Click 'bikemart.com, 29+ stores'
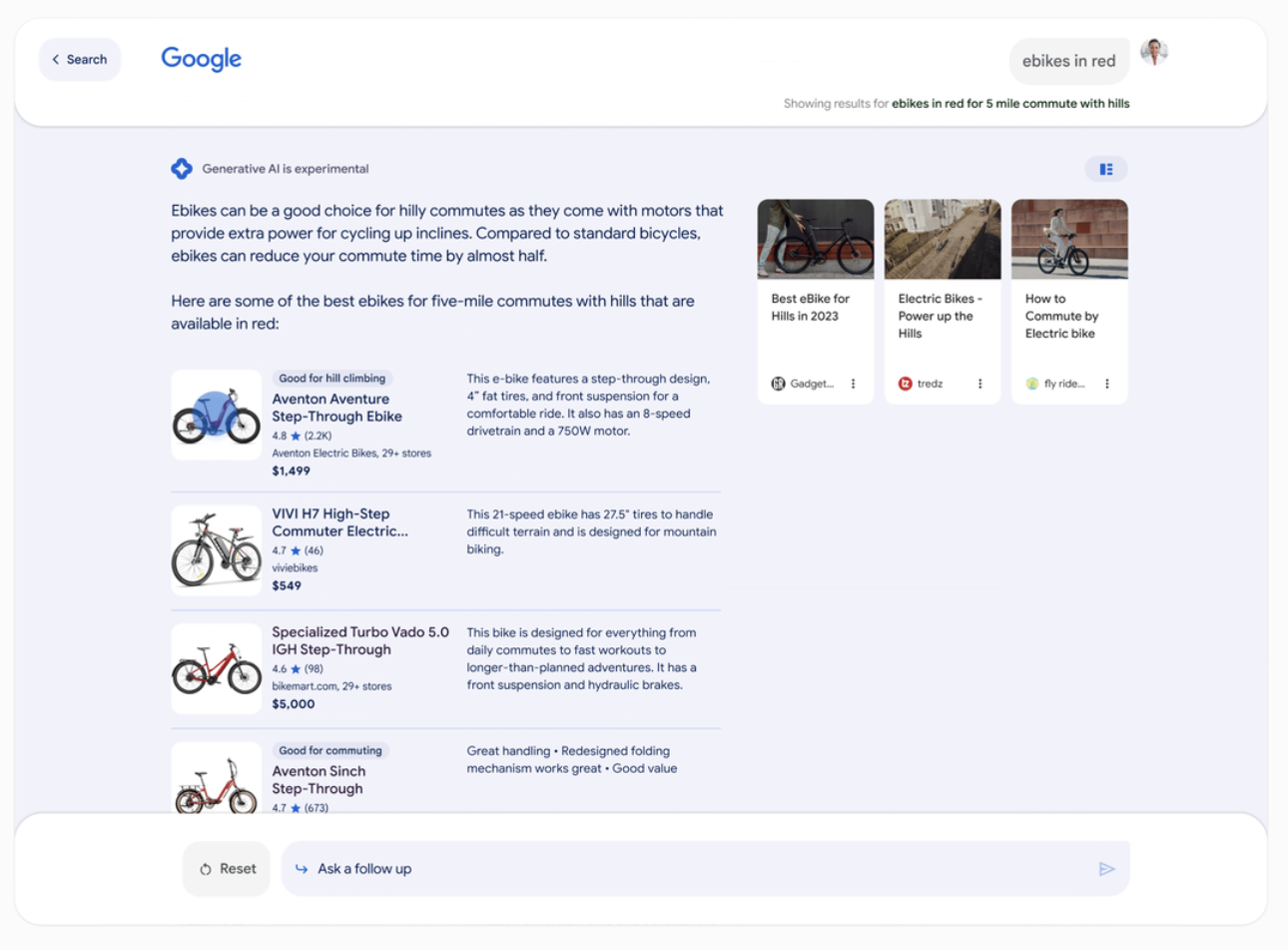This screenshot has height=950, width=1288. tap(331, 686)
